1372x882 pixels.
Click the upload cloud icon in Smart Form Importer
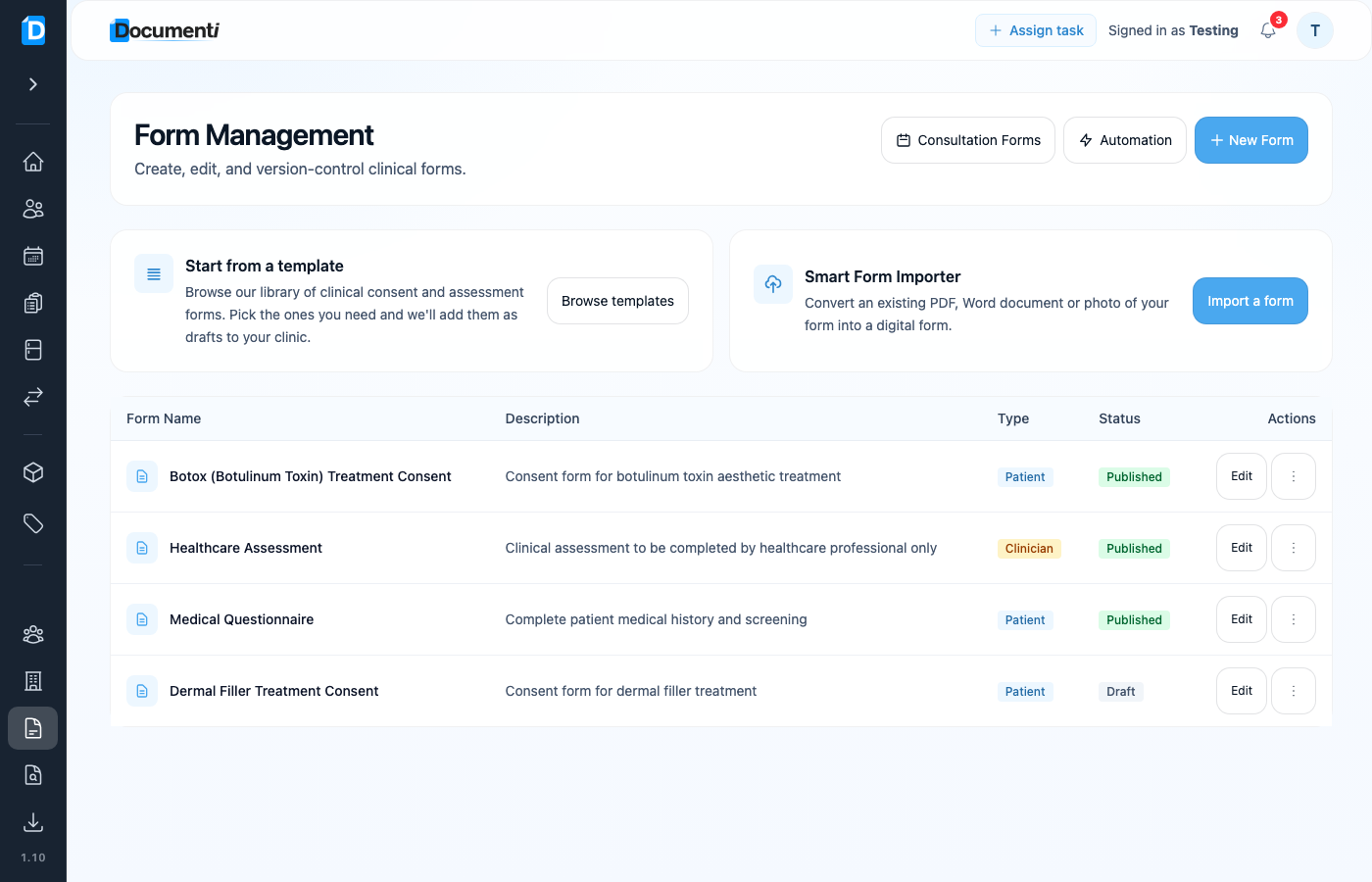[773, 284]
